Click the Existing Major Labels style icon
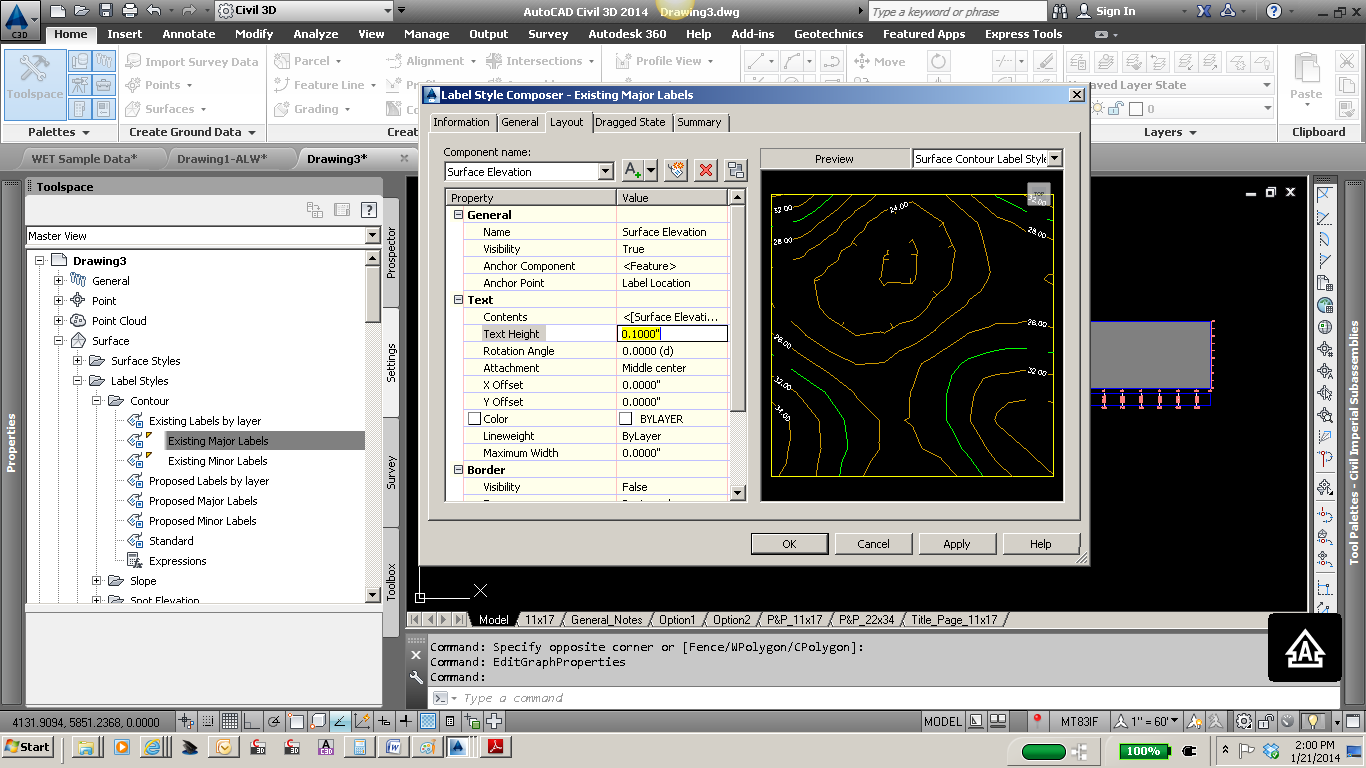The image size is (1366, 768). 137,441
